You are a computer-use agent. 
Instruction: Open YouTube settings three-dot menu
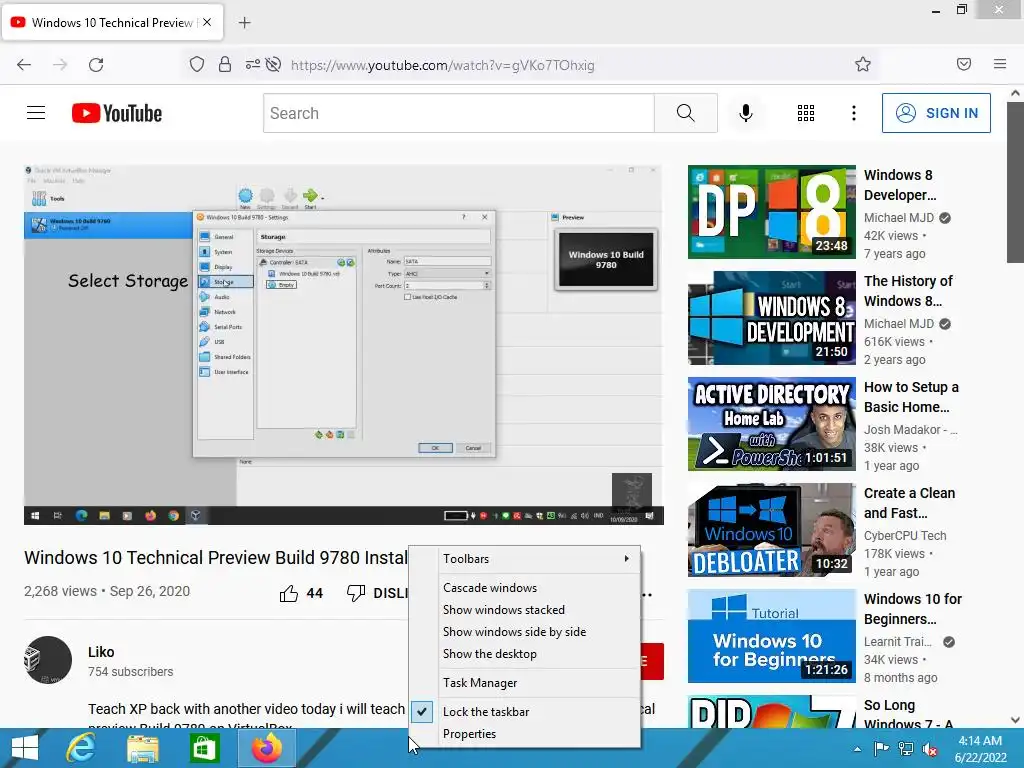854,113
